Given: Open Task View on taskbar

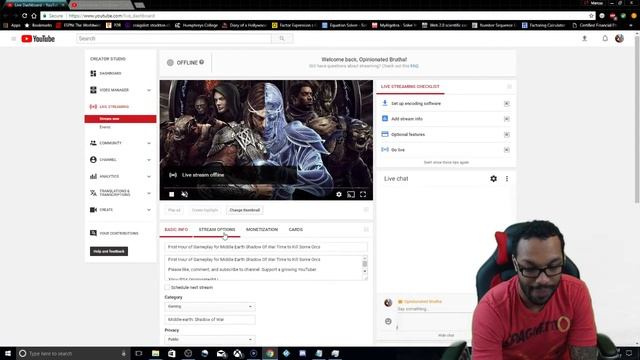Looking at the screenshot, I should coord(139,353).
